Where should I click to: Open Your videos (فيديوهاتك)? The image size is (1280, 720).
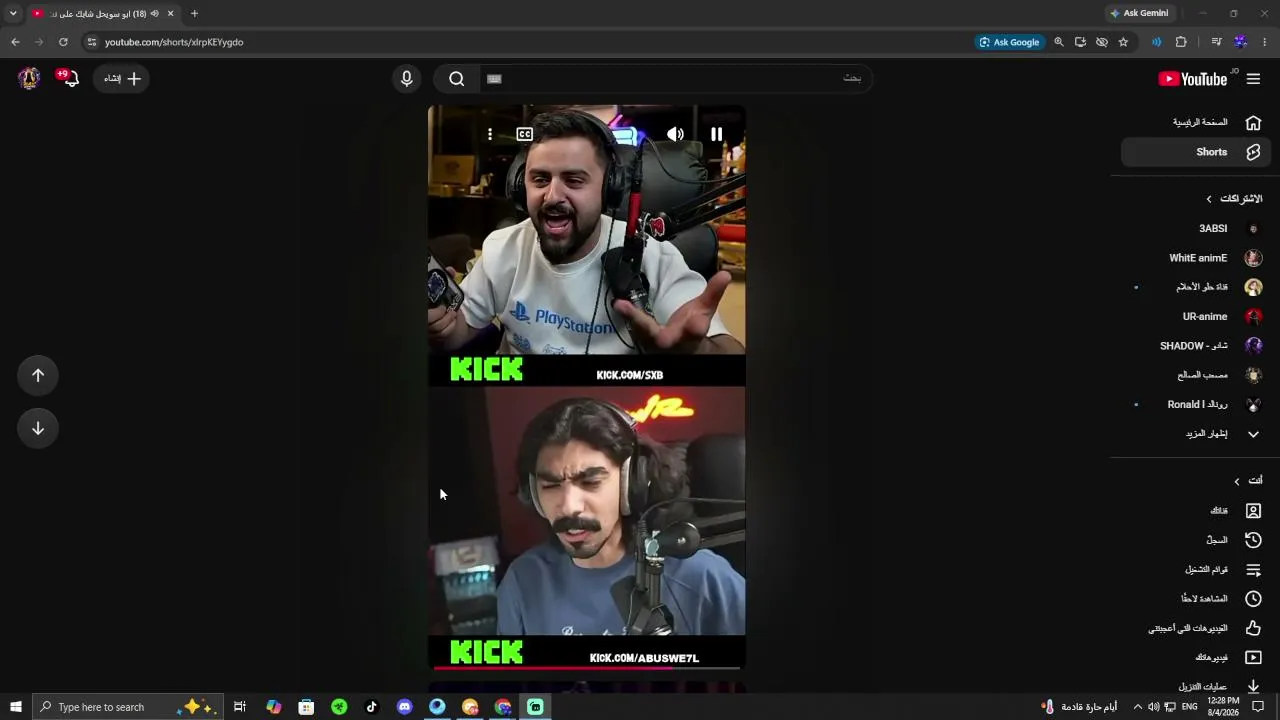tap(1196, 658)
